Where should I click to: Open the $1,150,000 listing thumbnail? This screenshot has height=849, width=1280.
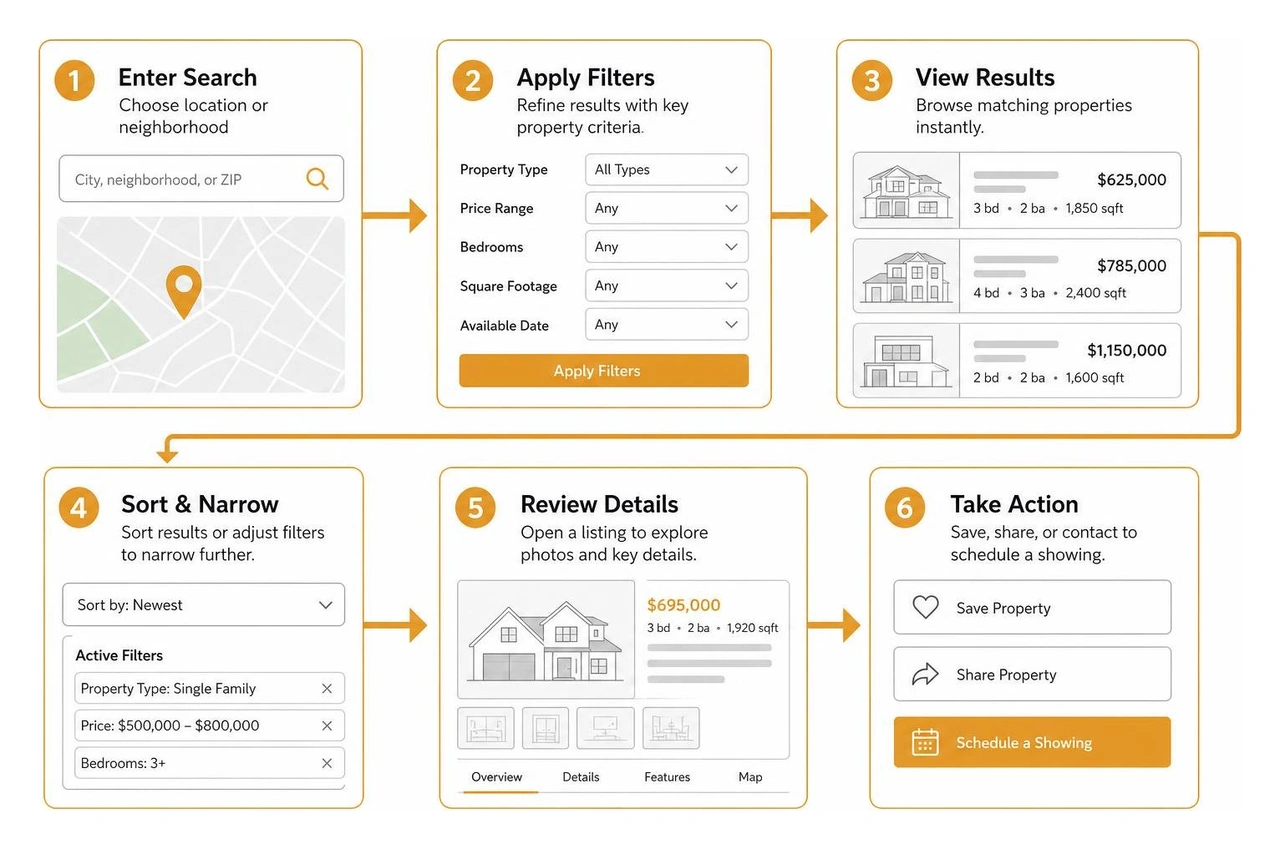906,360
